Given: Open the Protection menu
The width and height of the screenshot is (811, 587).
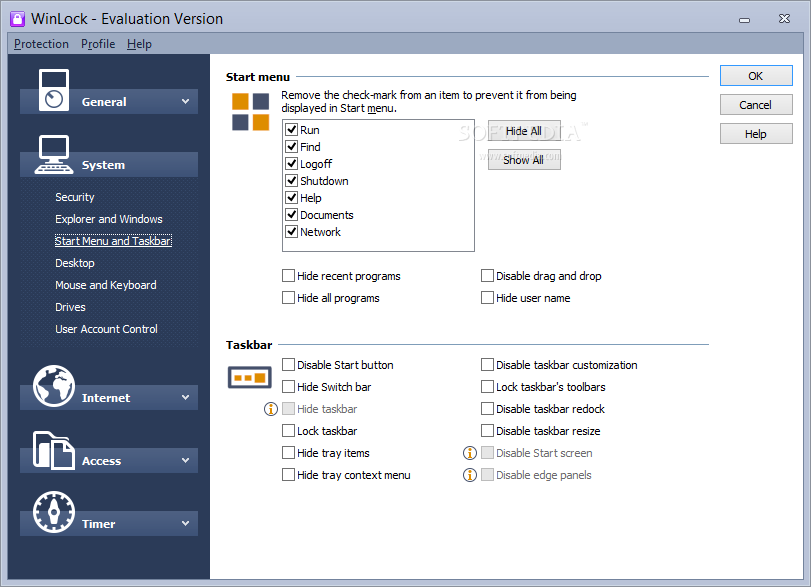Looking at the screenshot, I should [41, 44].
